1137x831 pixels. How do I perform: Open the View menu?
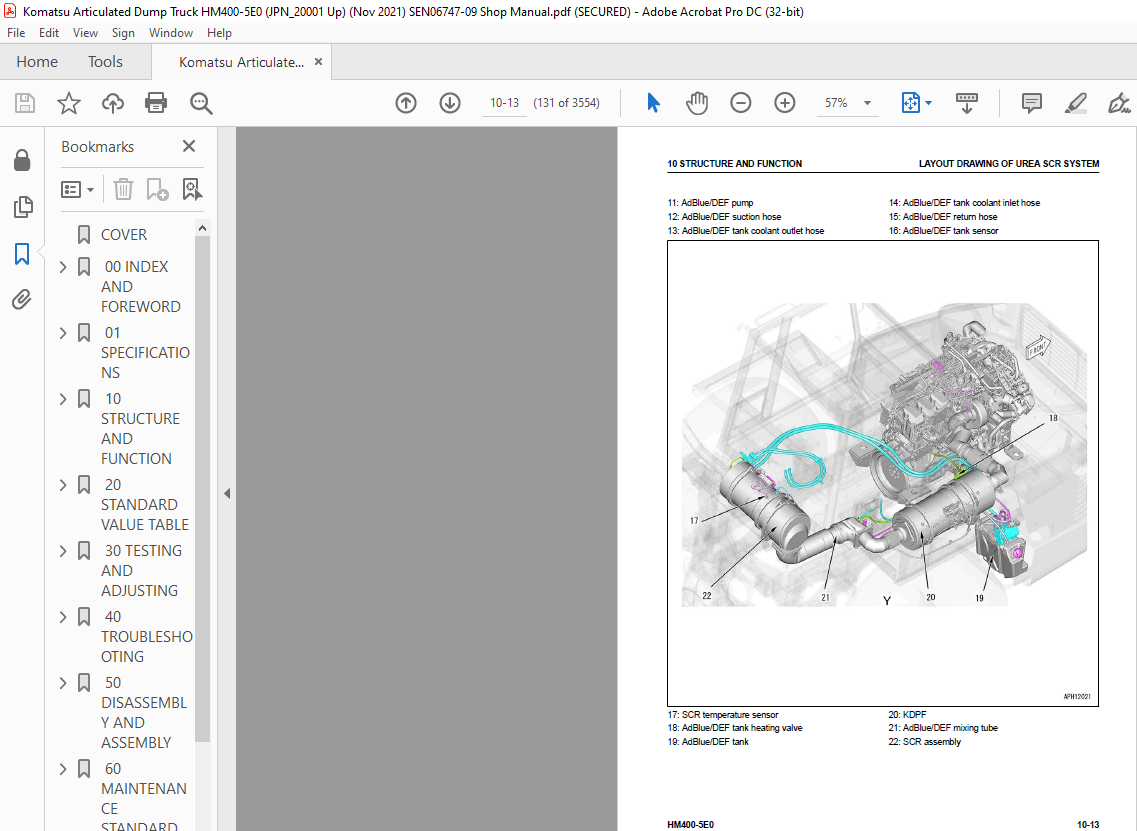(85, 33)
